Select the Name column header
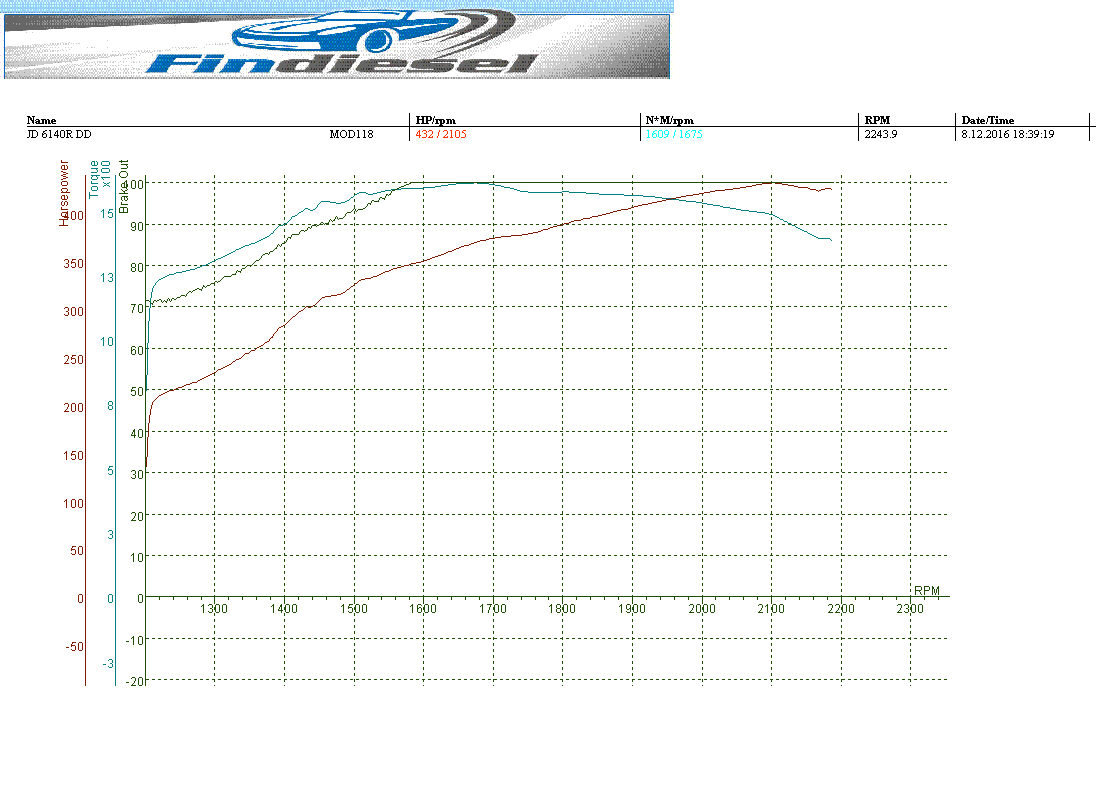 [42, 120]
